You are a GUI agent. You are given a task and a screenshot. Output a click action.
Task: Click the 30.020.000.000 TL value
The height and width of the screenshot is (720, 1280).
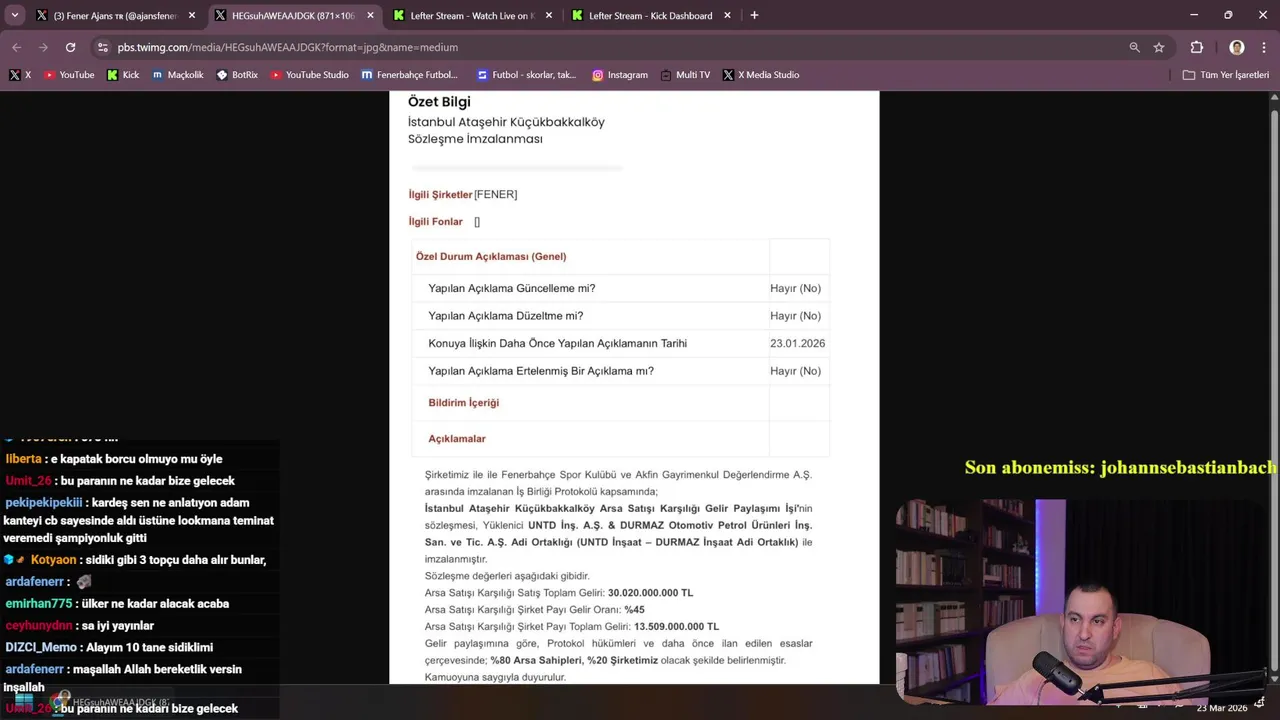[650, 593]
